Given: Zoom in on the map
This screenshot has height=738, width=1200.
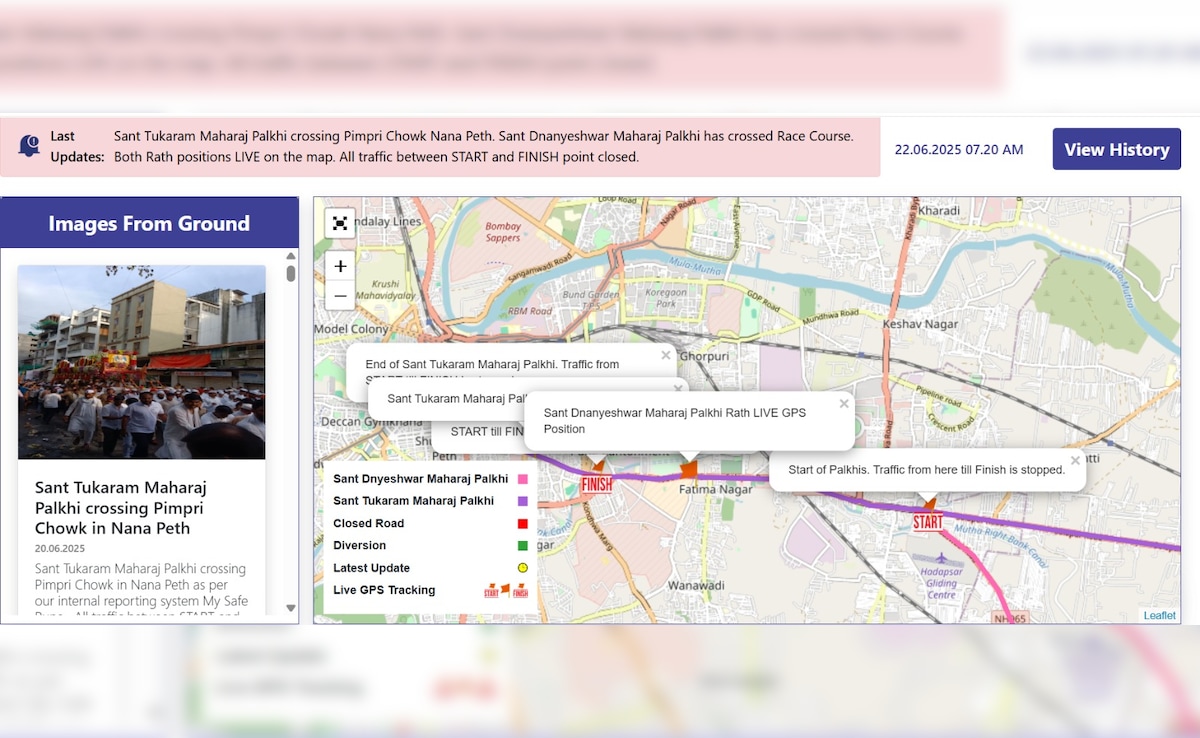Looking at the screenshot, I should coord(340,266).
